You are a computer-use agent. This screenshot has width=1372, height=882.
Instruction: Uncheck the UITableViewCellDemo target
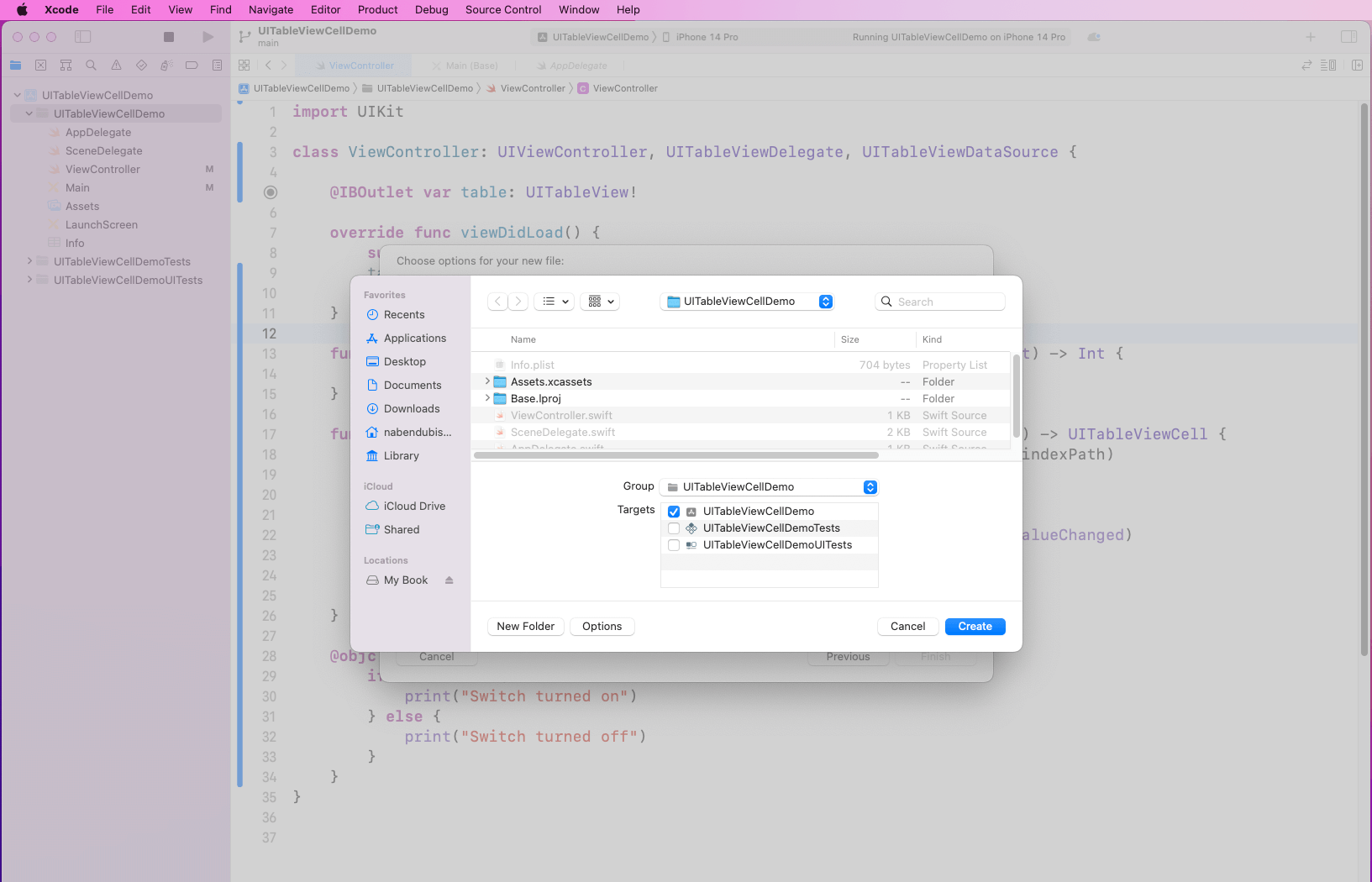point(673,511)
